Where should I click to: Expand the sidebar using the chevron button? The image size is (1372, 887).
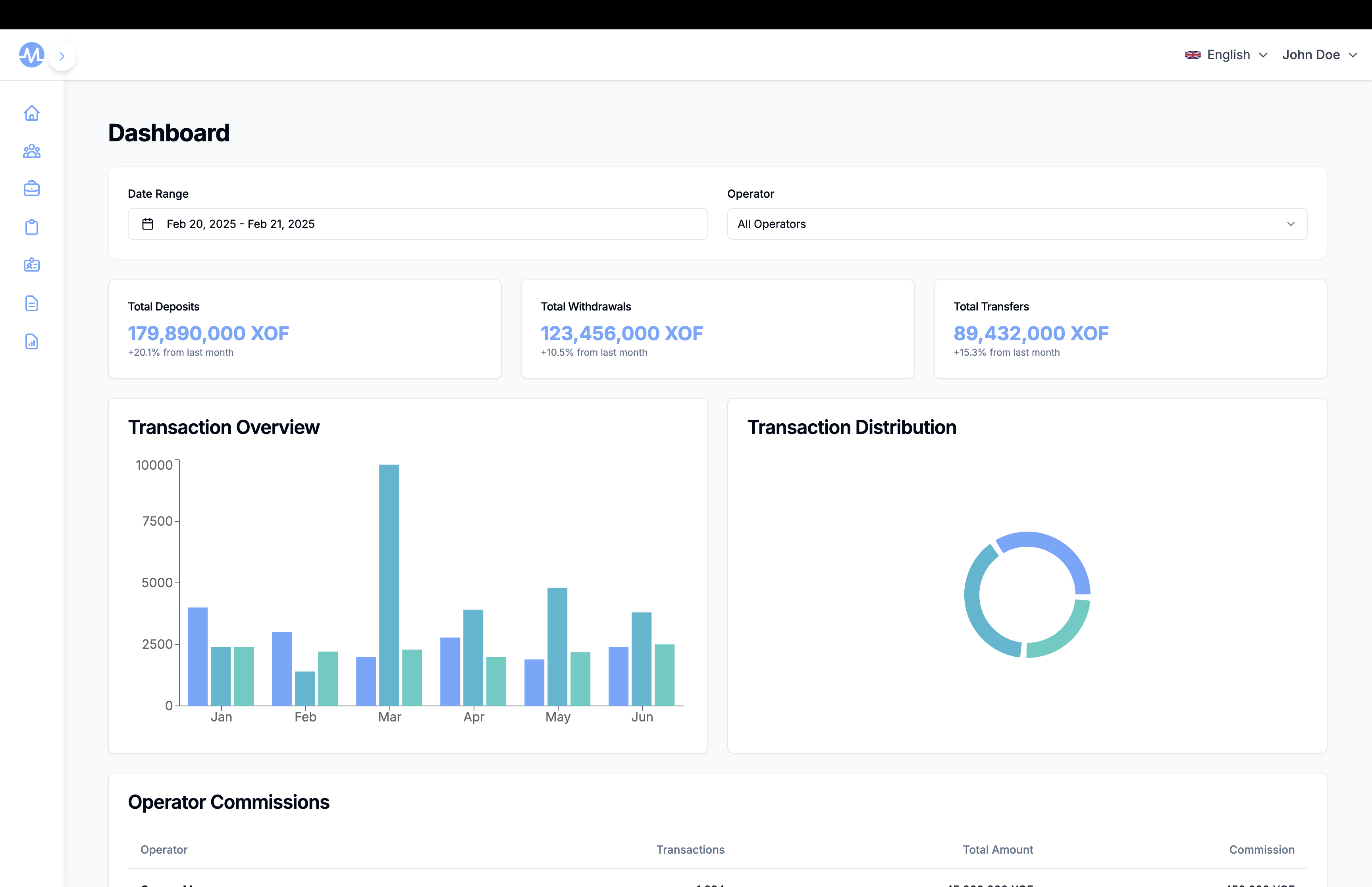(x=62, y=56)
